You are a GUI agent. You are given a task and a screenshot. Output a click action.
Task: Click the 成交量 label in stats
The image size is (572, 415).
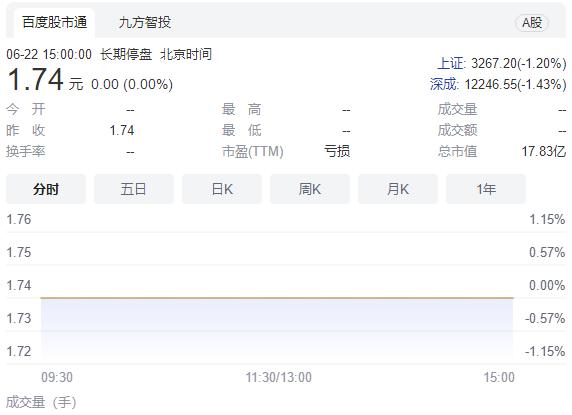coord(457,109)
